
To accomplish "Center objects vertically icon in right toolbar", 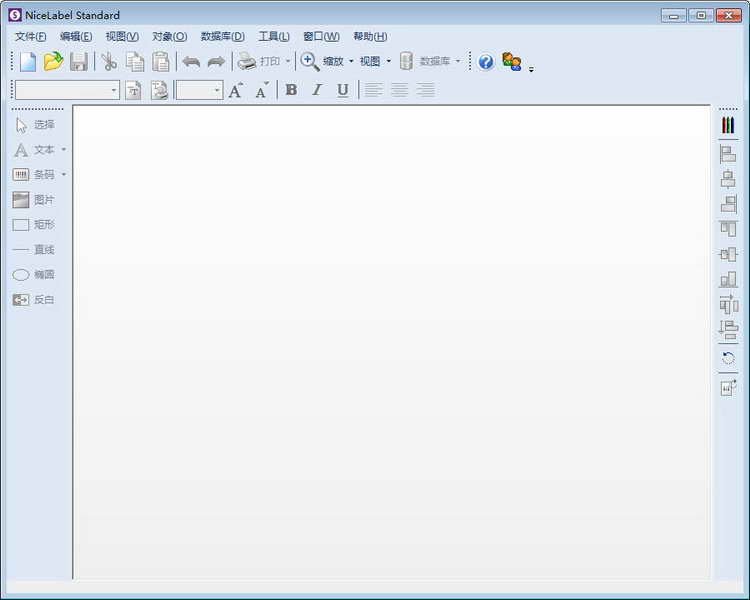I will coord(728,254).
